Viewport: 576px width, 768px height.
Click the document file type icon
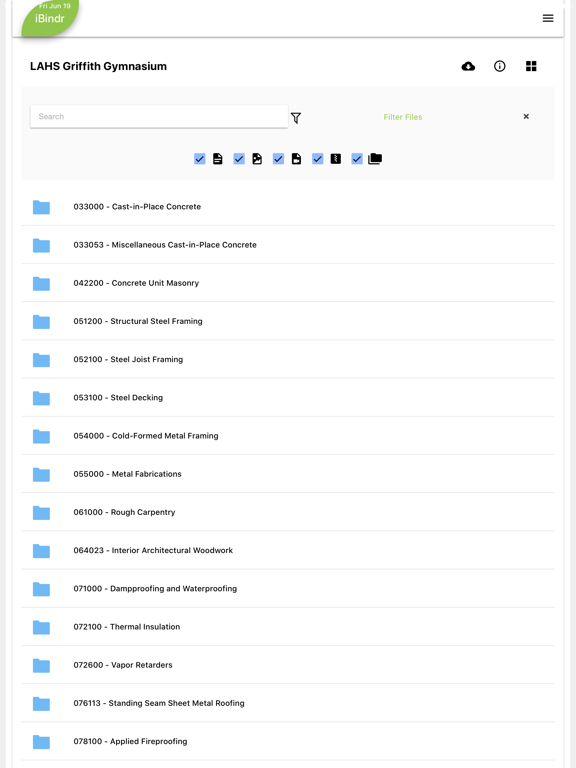(217, 159)
